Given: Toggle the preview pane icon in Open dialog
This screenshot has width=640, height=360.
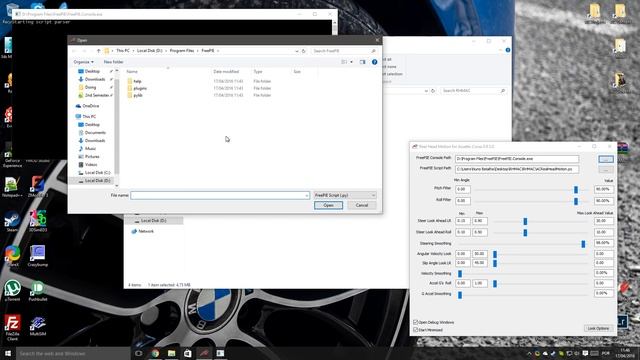Looking at the screenshot, I should click(x=362, y=62).
